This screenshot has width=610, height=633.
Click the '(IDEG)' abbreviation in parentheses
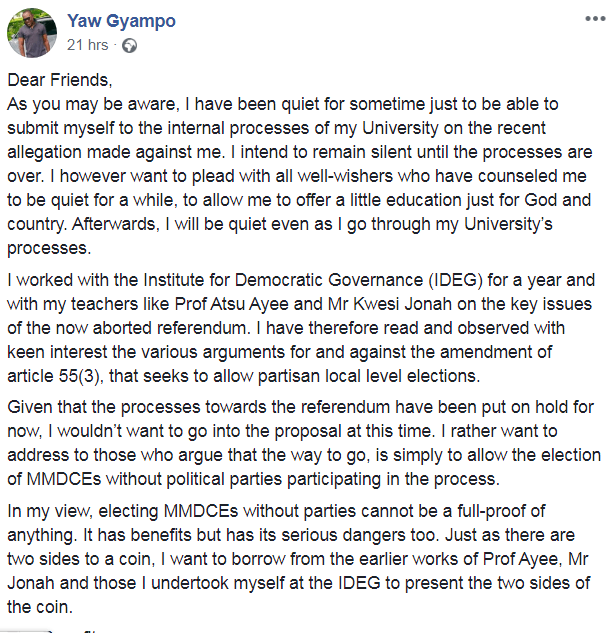pyautogui.click(x=455, y=280)
